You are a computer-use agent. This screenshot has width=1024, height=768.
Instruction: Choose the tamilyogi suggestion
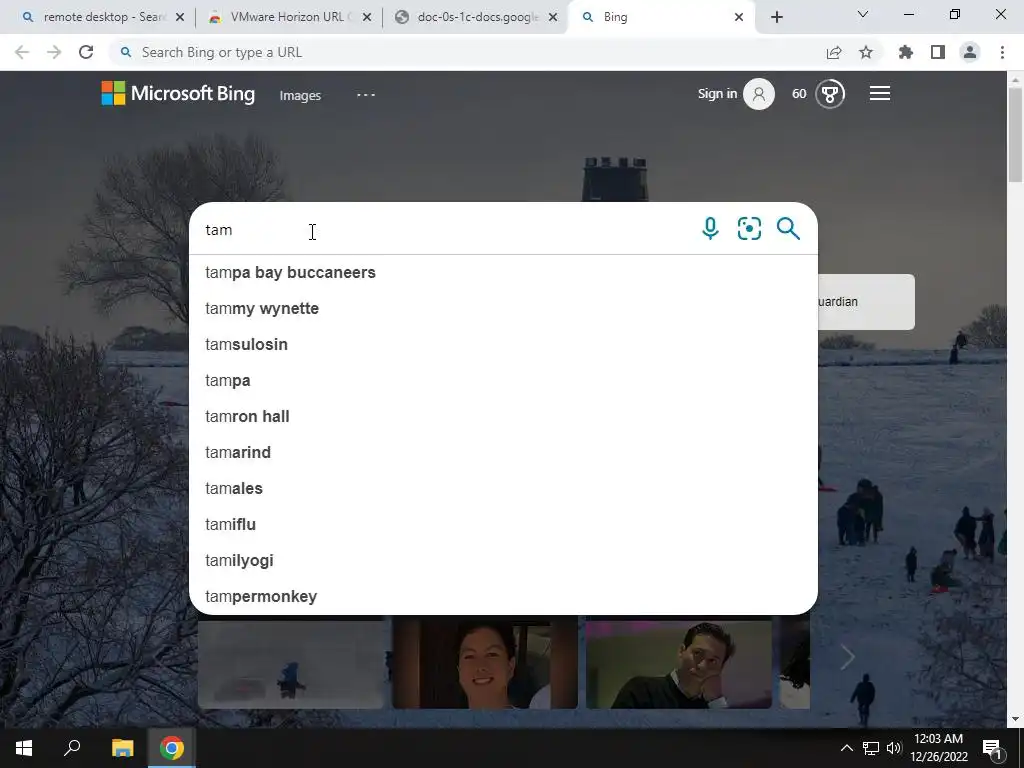(503, 560)
